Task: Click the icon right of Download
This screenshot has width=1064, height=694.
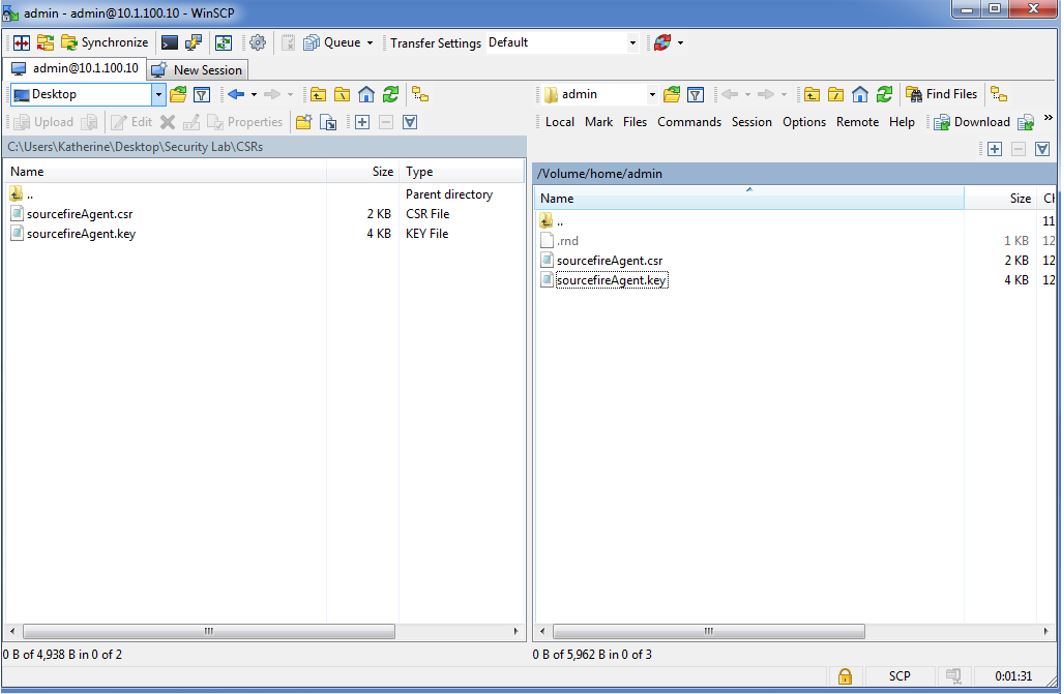Action: point(1025,122)
